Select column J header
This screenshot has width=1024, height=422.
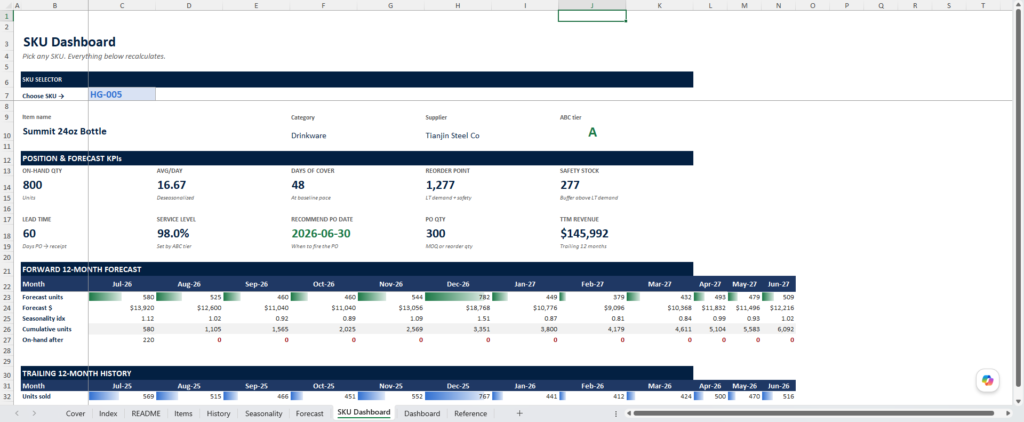[592, 5]
